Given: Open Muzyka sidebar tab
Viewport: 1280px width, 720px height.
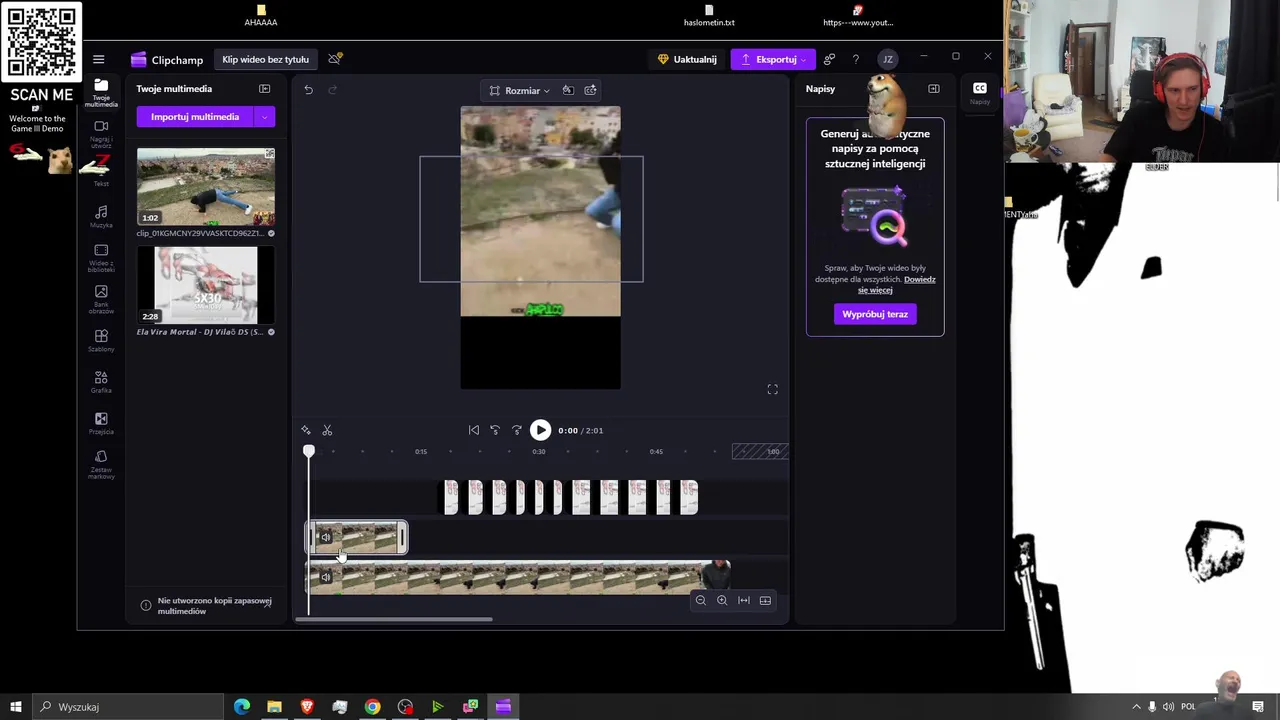Looking at the screenshot, I should [101, 217].
